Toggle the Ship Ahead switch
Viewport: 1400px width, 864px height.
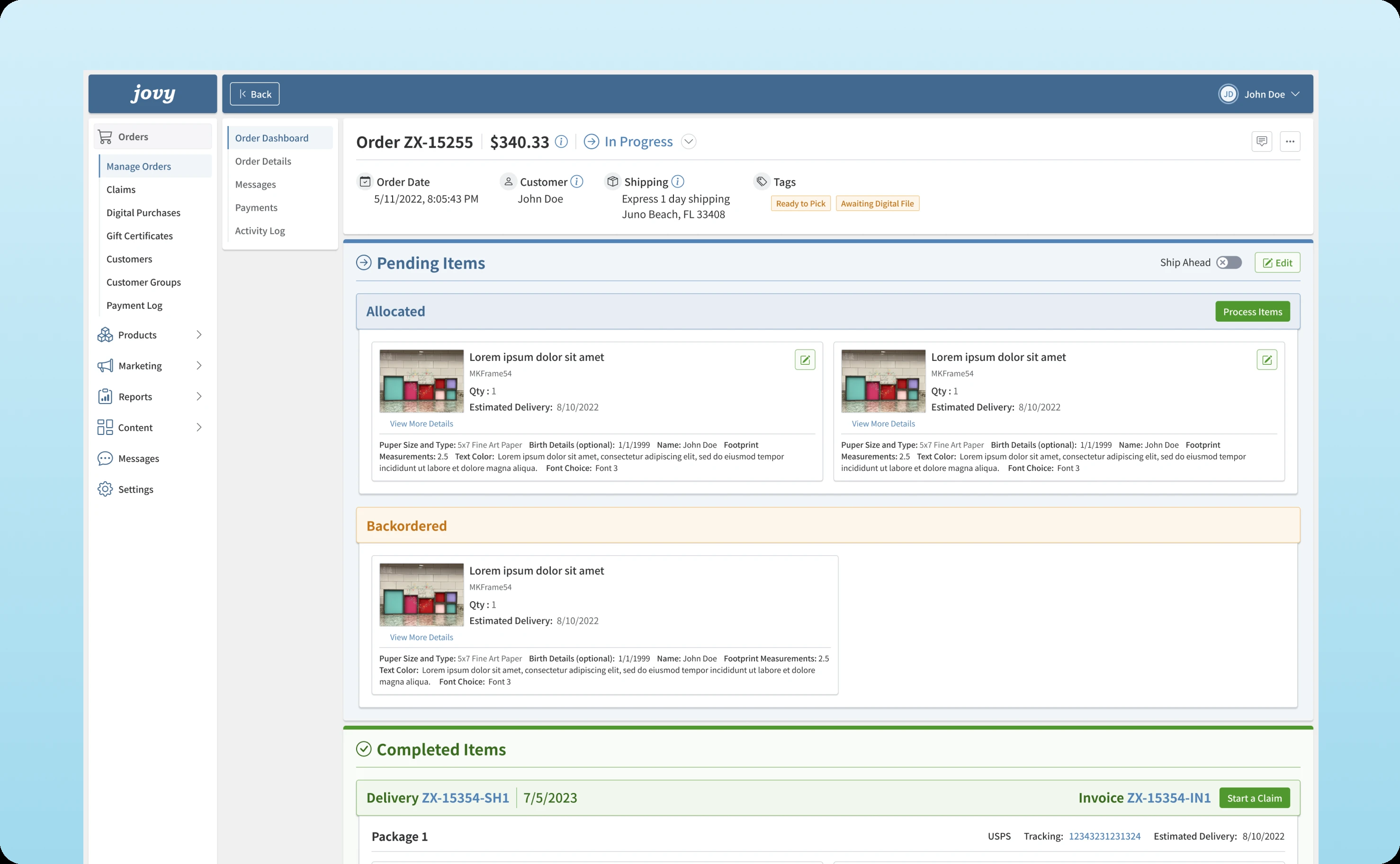(1229, 262)
